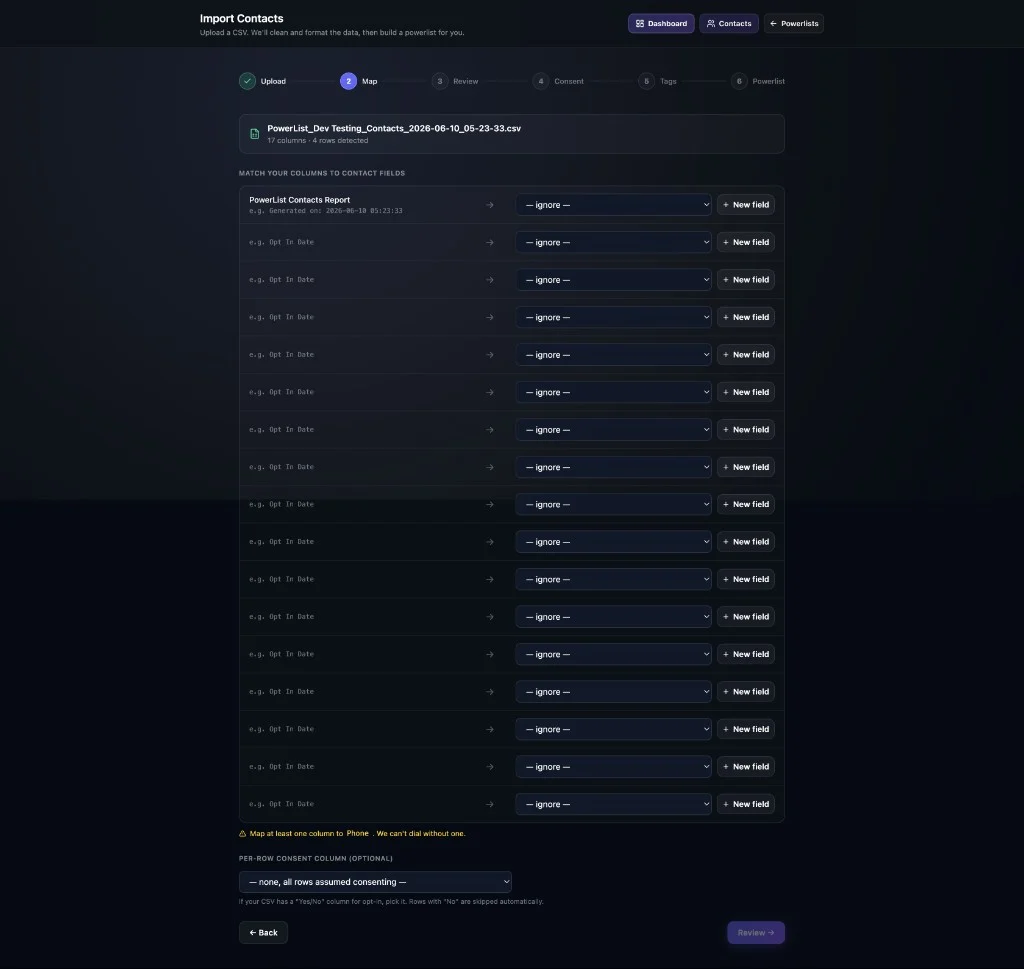Click 'MATCH YOUR COLUMNS TO CONTACT FIELDS' label

(322, 173)
